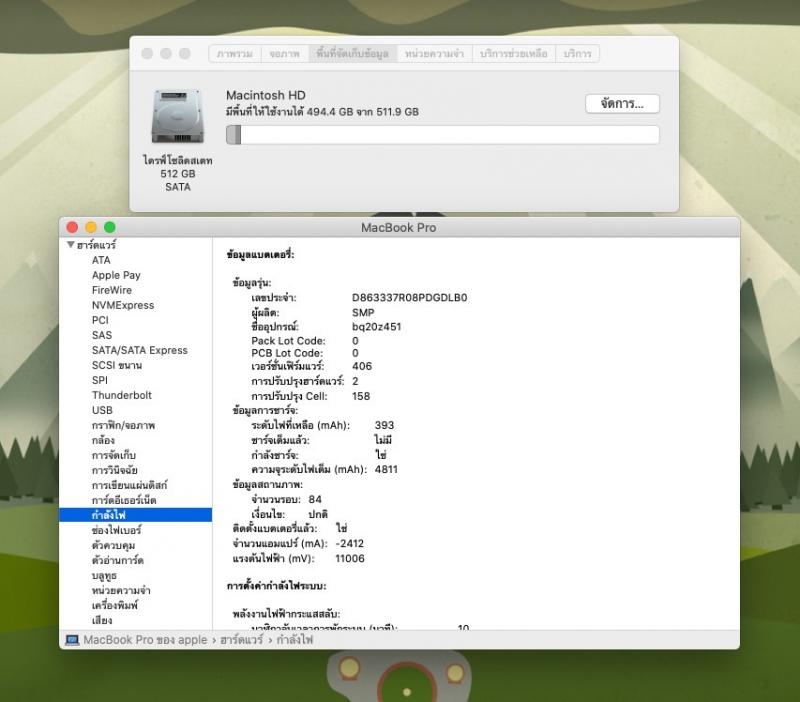Select กราฟิก/จอภาพ in the sidebar
The width and height of the screenshot is (800, 702).
(x=123, y=425)
